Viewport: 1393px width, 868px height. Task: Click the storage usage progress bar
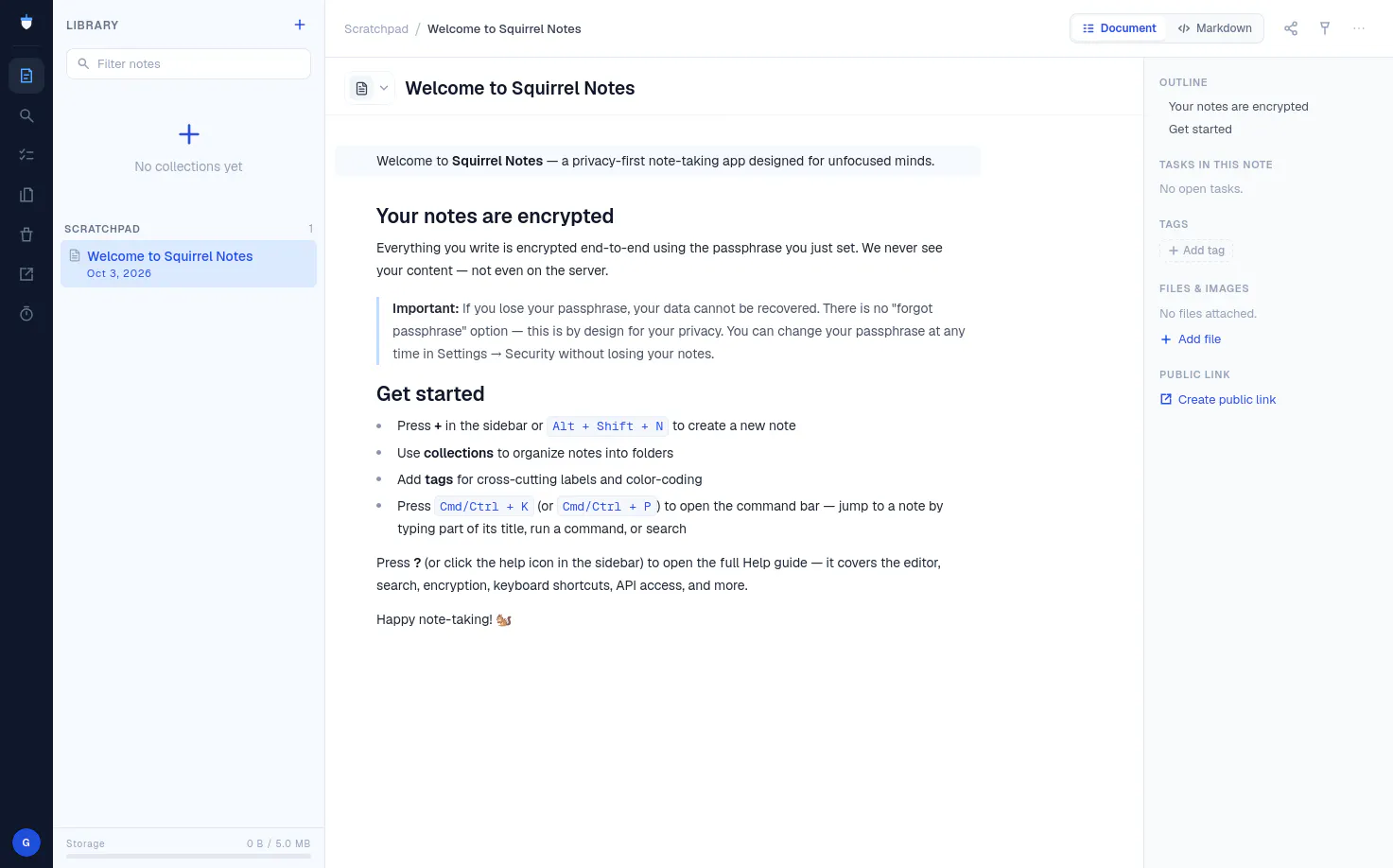point(188,856)
